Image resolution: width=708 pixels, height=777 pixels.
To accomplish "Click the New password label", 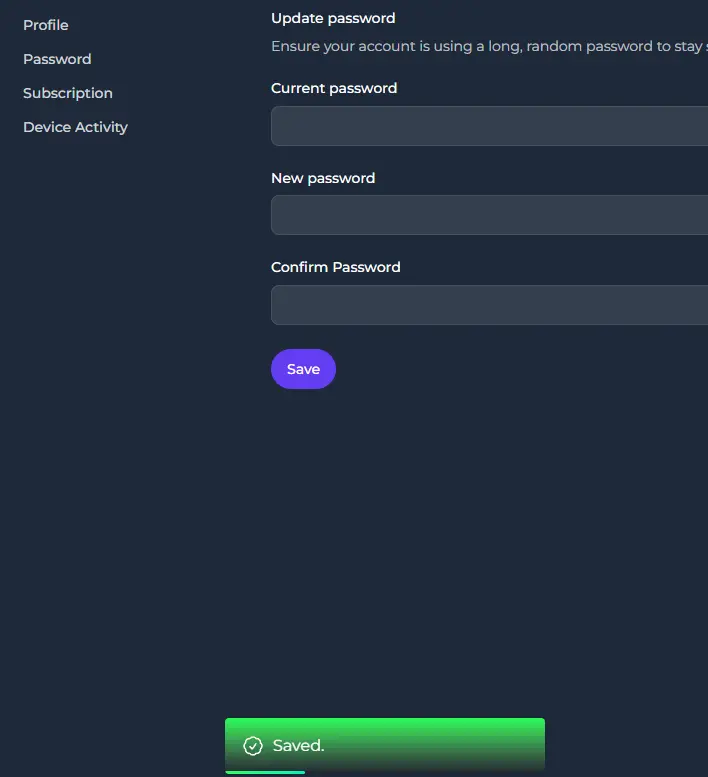I will (323, 178).
